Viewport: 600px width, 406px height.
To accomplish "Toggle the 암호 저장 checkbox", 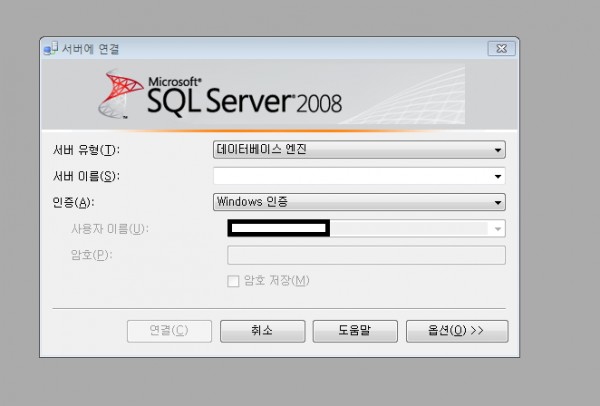I will (x=233, y=281).
